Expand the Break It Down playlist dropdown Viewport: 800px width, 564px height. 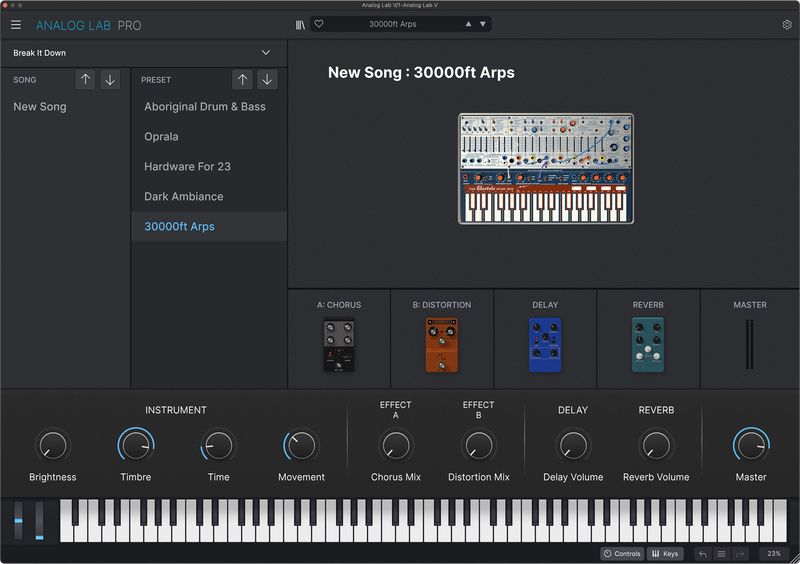click(266, 53)
